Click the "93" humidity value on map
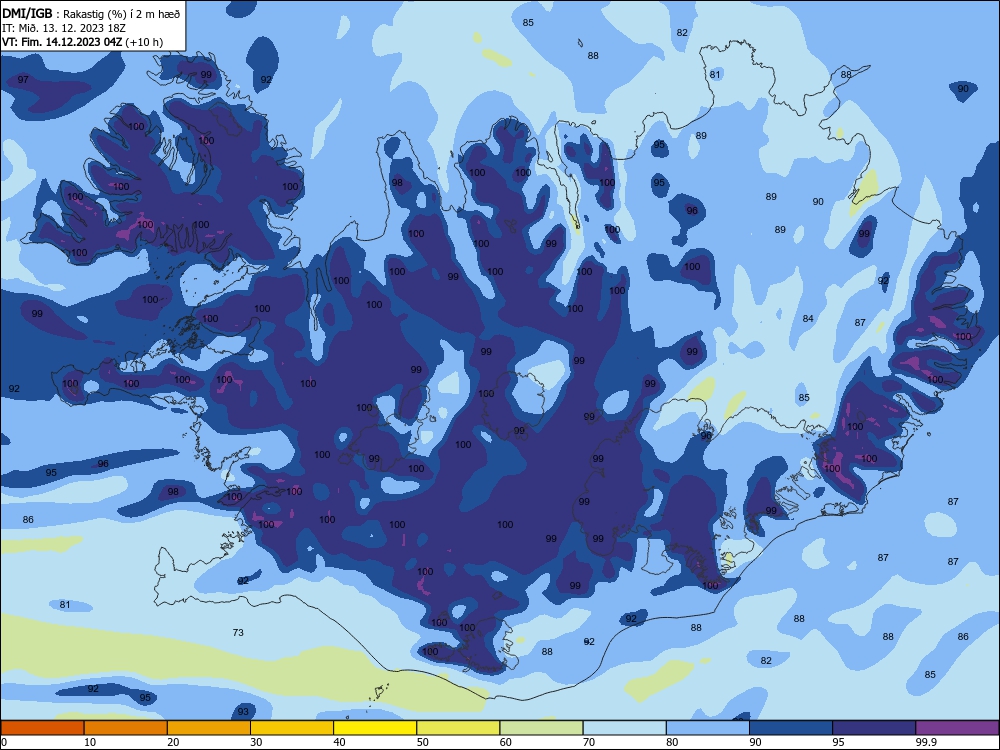The image size is (1000, 750). 243,712
